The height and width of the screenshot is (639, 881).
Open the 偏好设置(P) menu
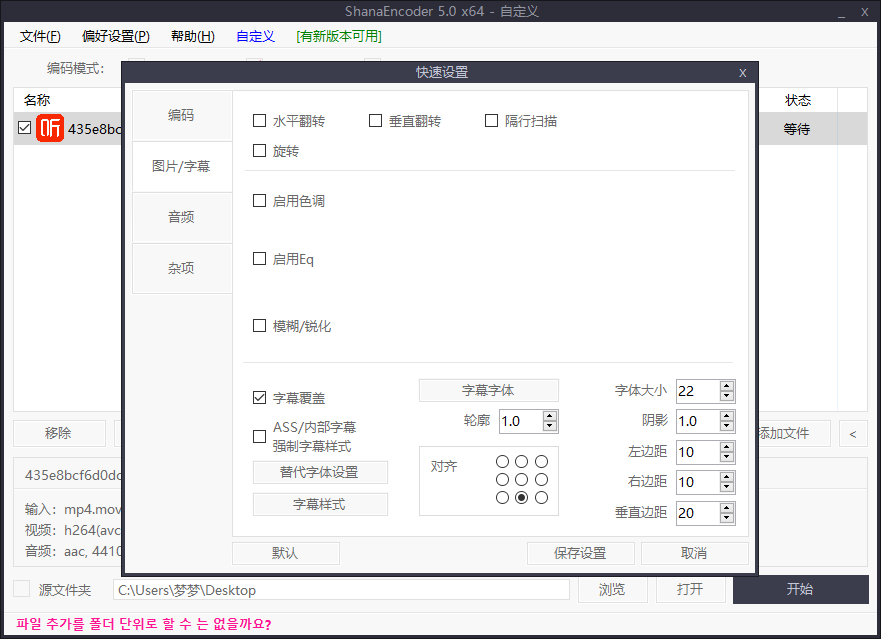[116, 37]
